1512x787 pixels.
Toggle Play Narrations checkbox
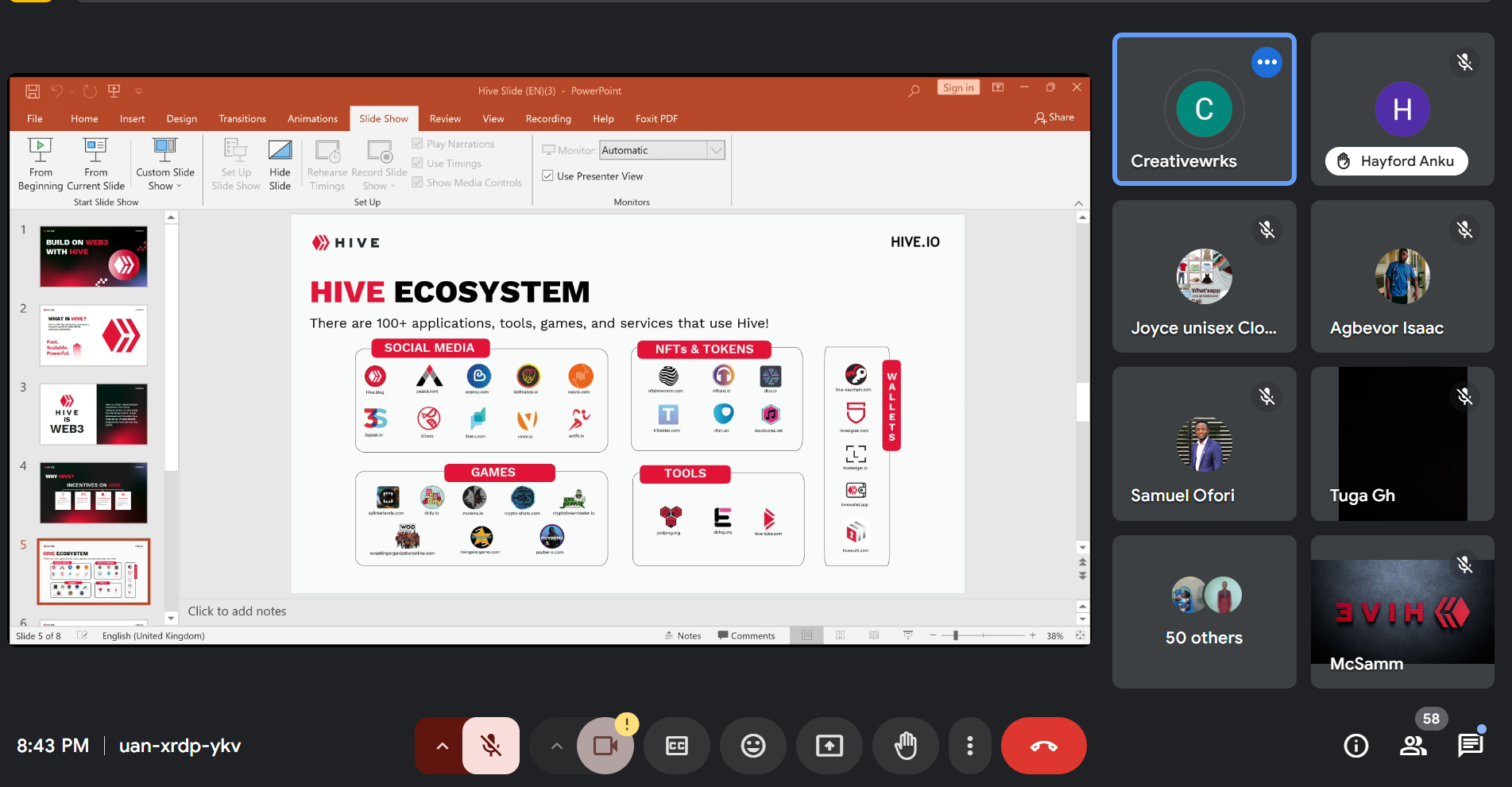[417, 144]
